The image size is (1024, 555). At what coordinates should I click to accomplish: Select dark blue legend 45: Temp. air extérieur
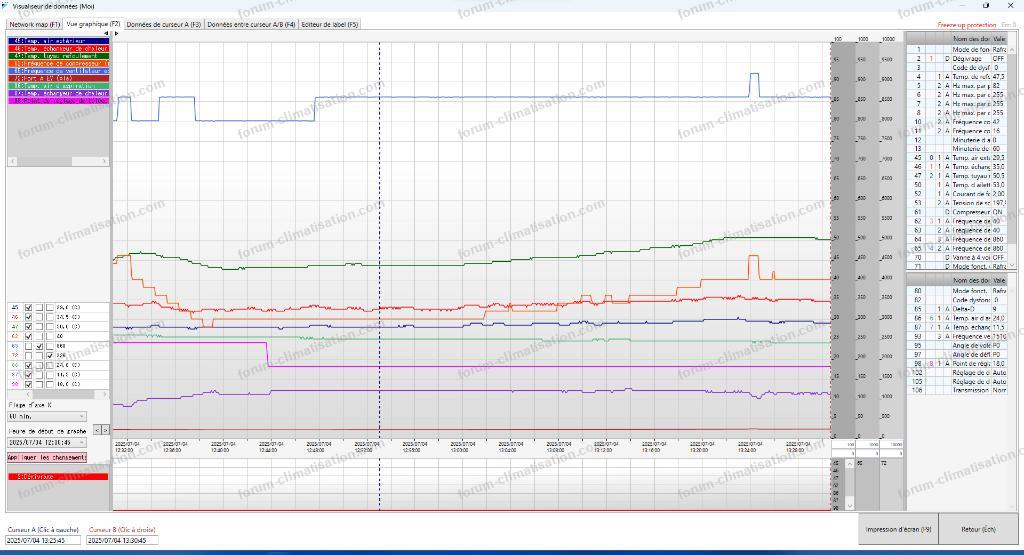point(58,40)
